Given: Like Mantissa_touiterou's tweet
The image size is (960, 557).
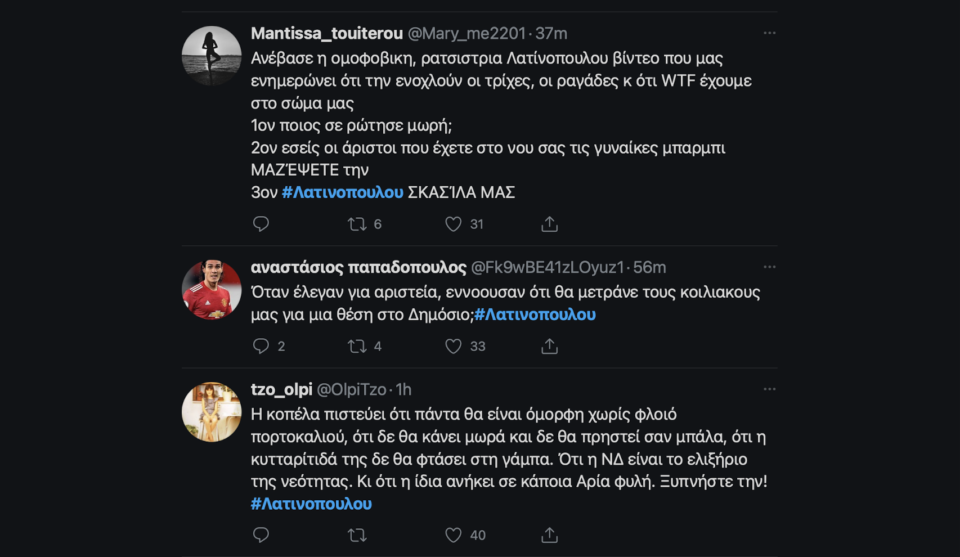Looking at the screenshot, I should [x=453, y=224].
